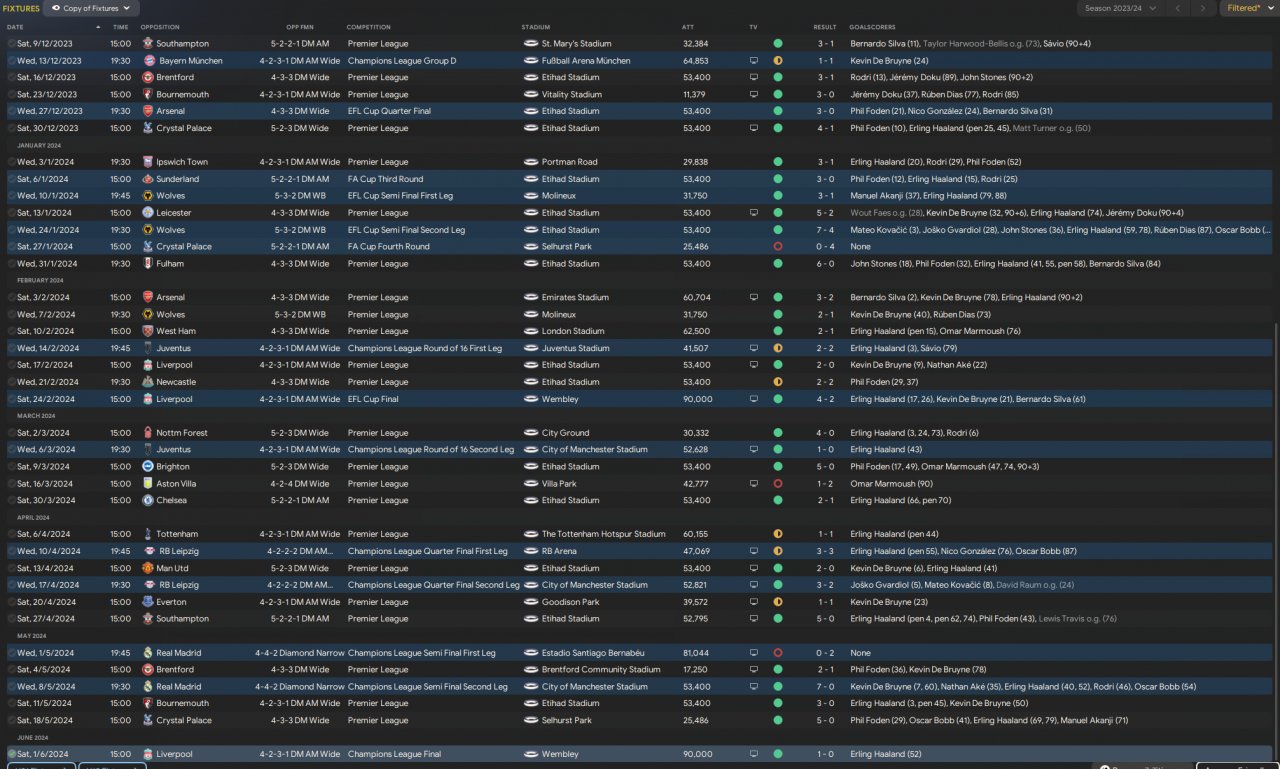Screen dimensions: 1280x769
Task: Open The Tottenham Hotspur Stadium link
Action: 603,535
